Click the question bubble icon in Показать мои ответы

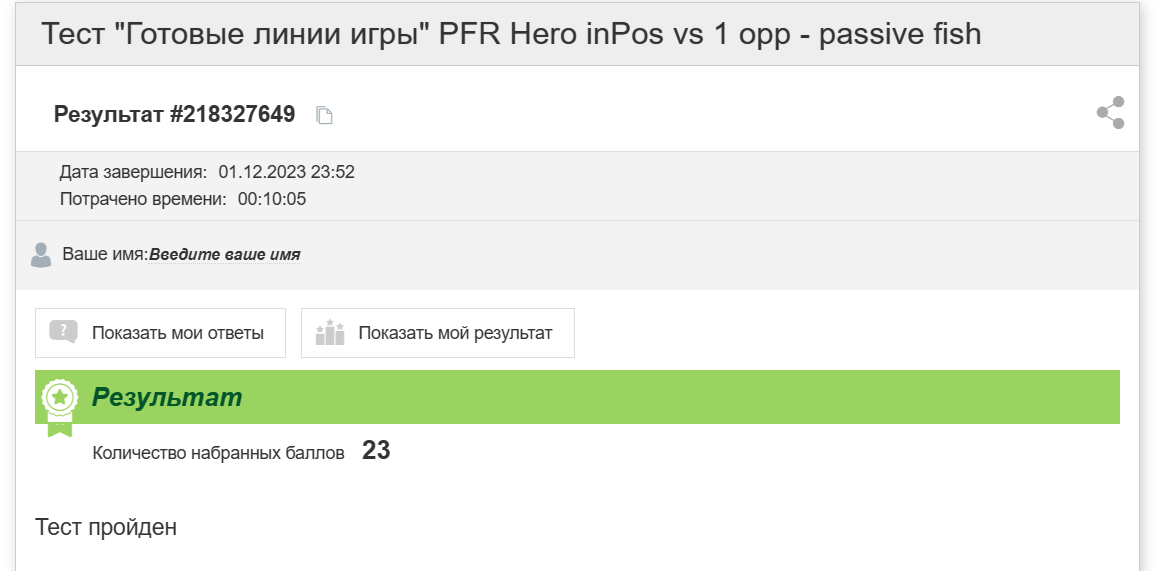click(63, 332)
